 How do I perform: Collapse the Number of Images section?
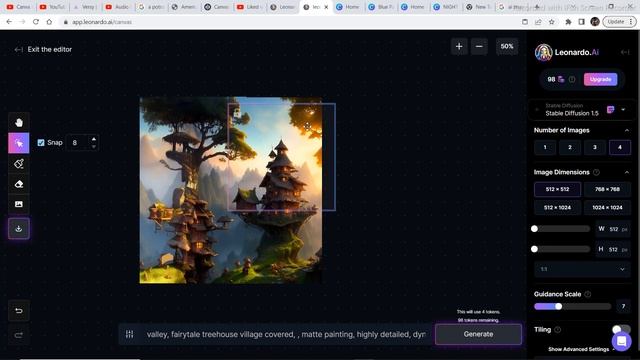(627, 130)
